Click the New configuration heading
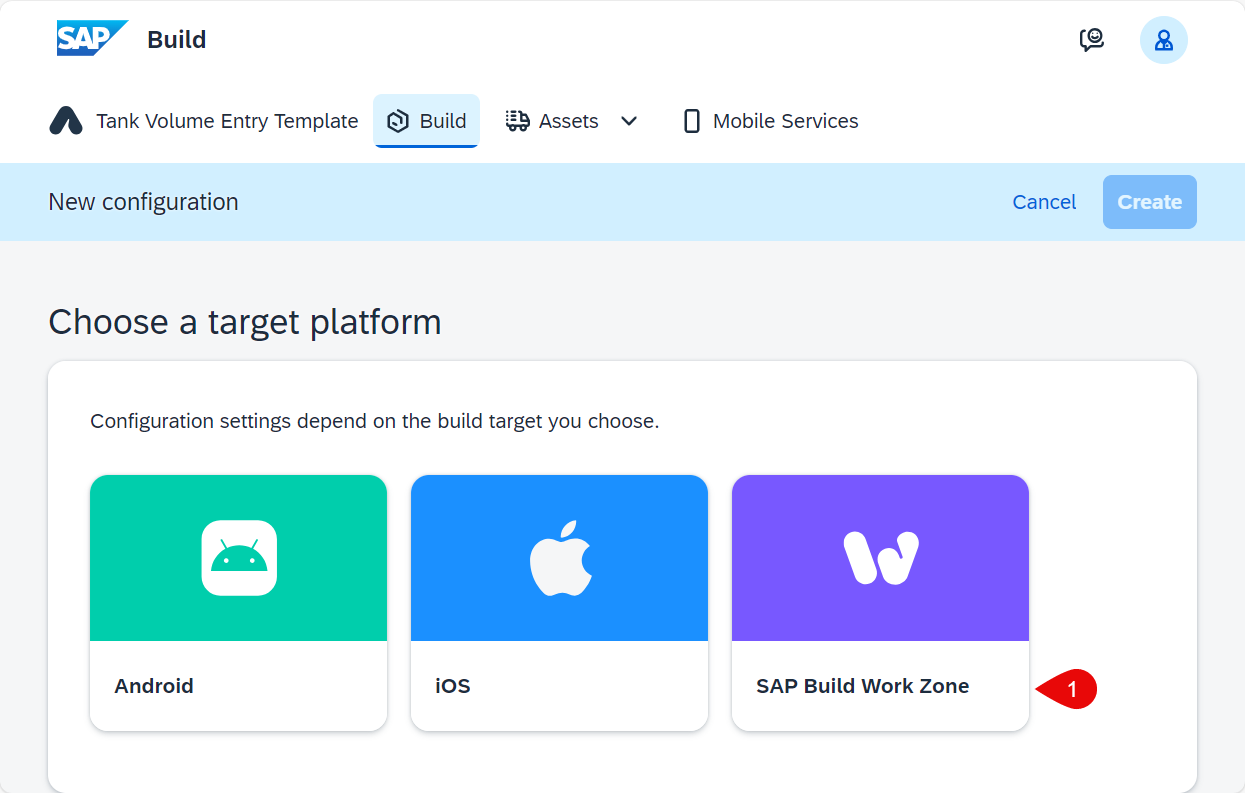 (x=143, y=202)
